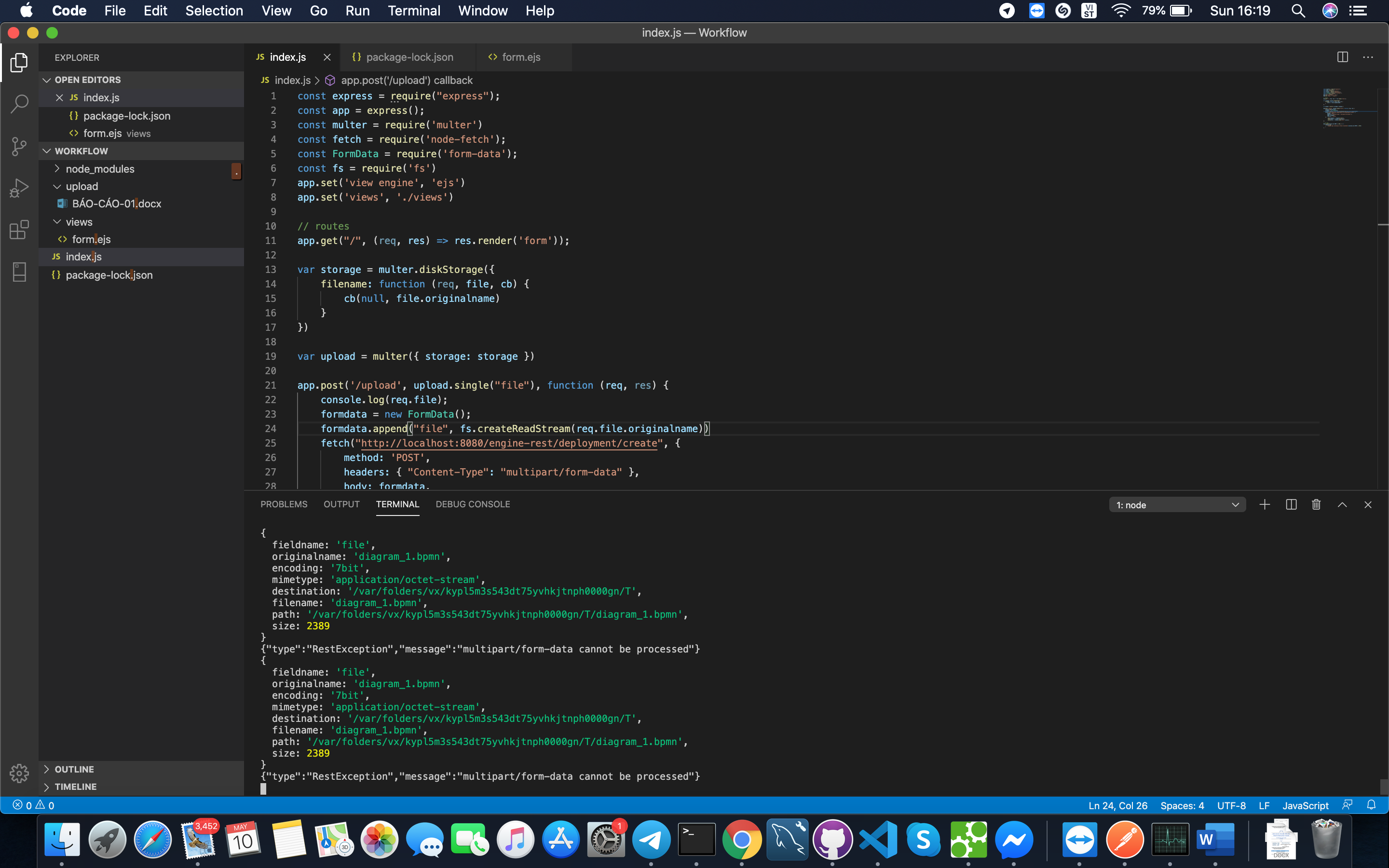This screenshot has height=868, width=1389.
Task: Switch to the package-lock.json tab
Action: [409, 57]
